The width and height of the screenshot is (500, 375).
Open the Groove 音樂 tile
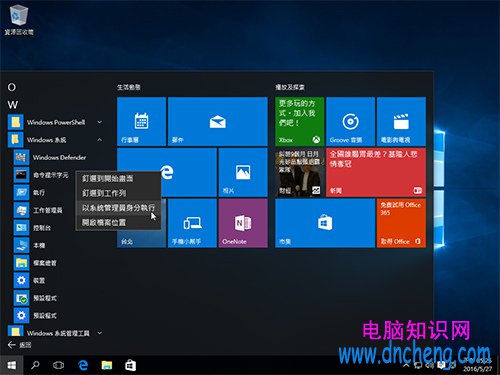point(350,122)
